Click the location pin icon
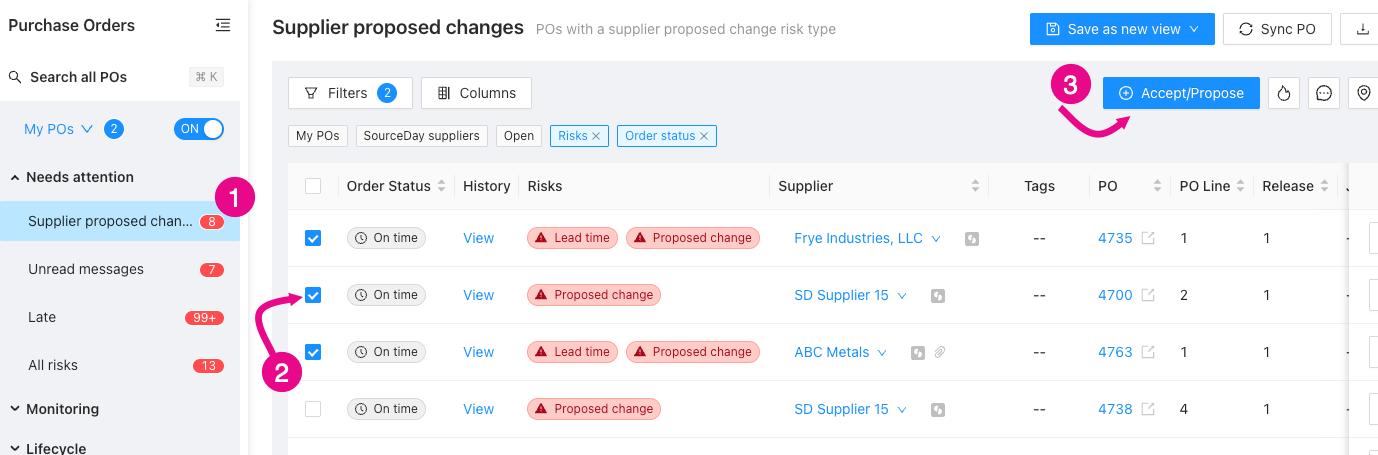This screenshot has height=455, width=1378. [1364, 93]
